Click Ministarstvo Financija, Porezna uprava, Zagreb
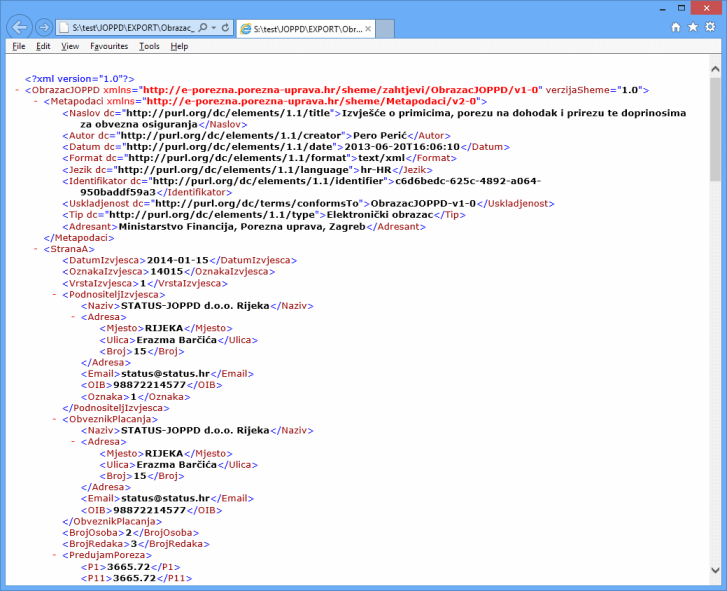This screenshot has width=727, height=591. point(242,227)
